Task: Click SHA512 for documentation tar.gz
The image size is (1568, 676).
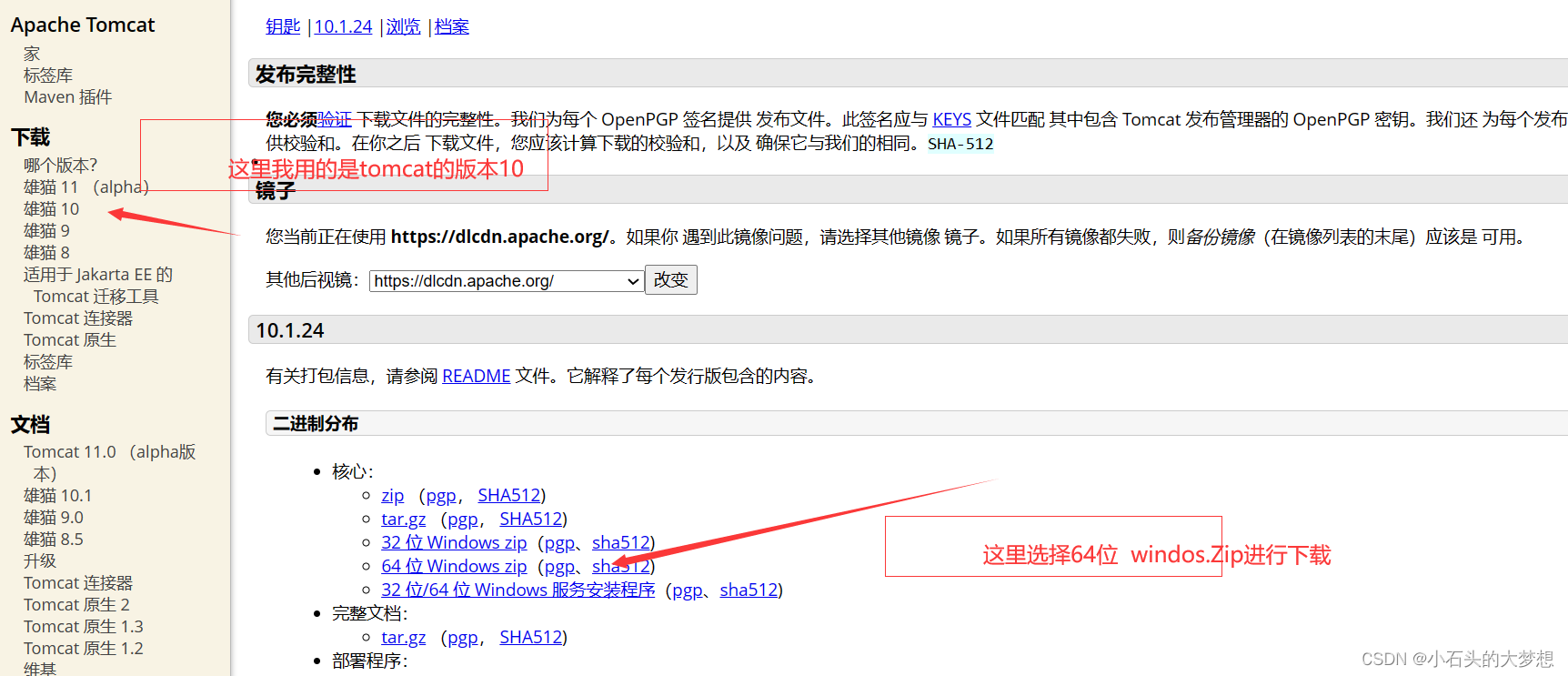Action: point(531,638)
